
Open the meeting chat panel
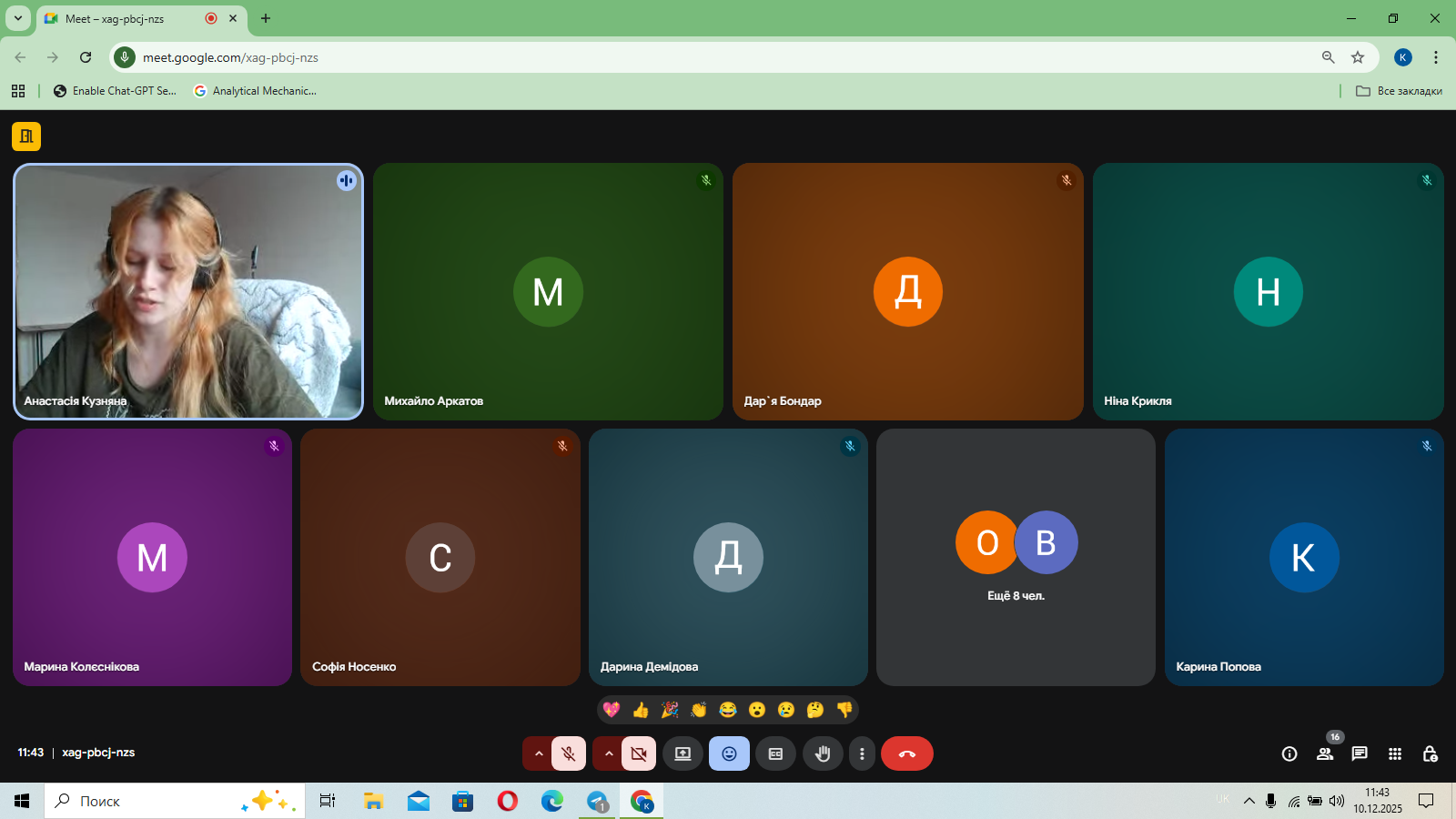(x=1360, y=753)
